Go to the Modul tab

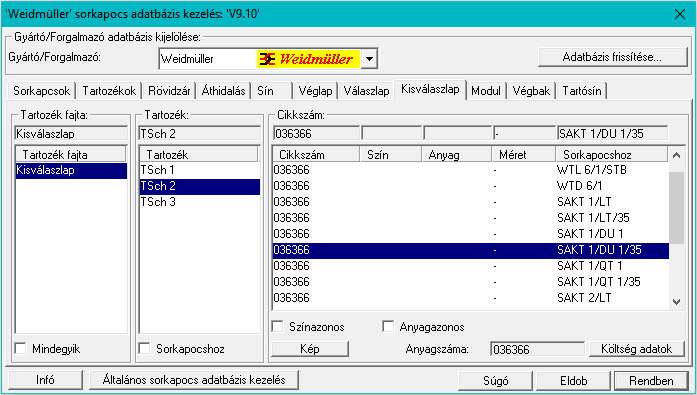[x=486, y=91]
